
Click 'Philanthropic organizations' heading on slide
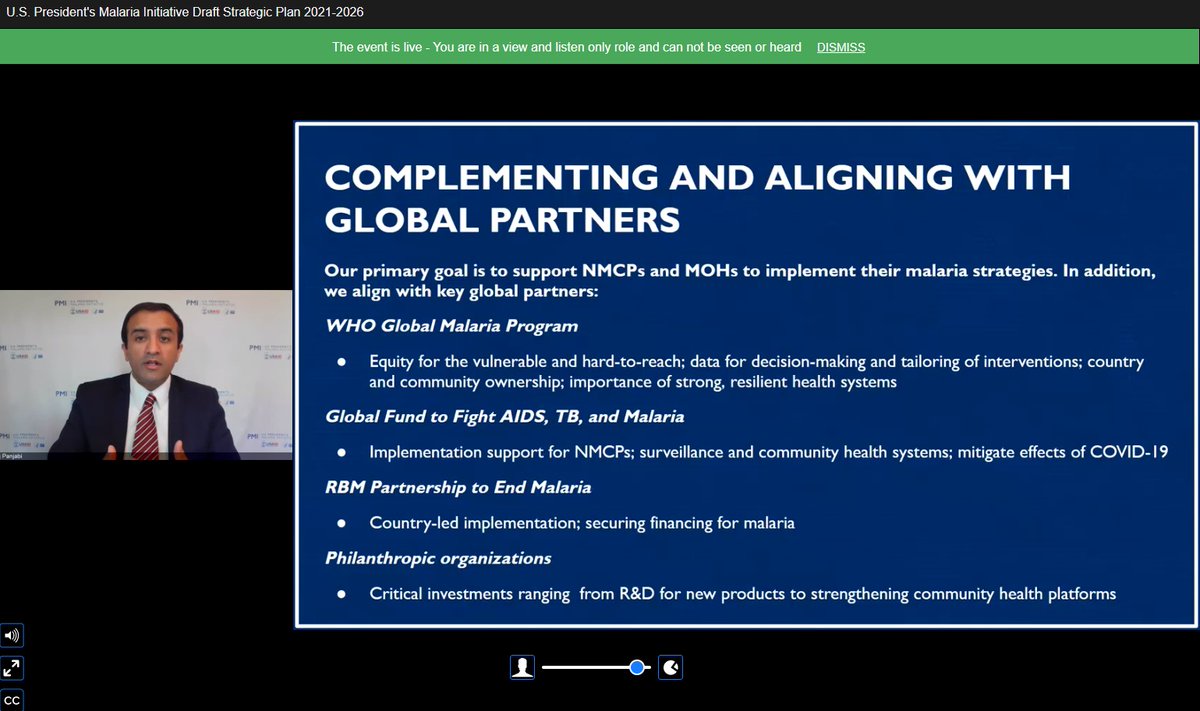click(x=438, y=558)
